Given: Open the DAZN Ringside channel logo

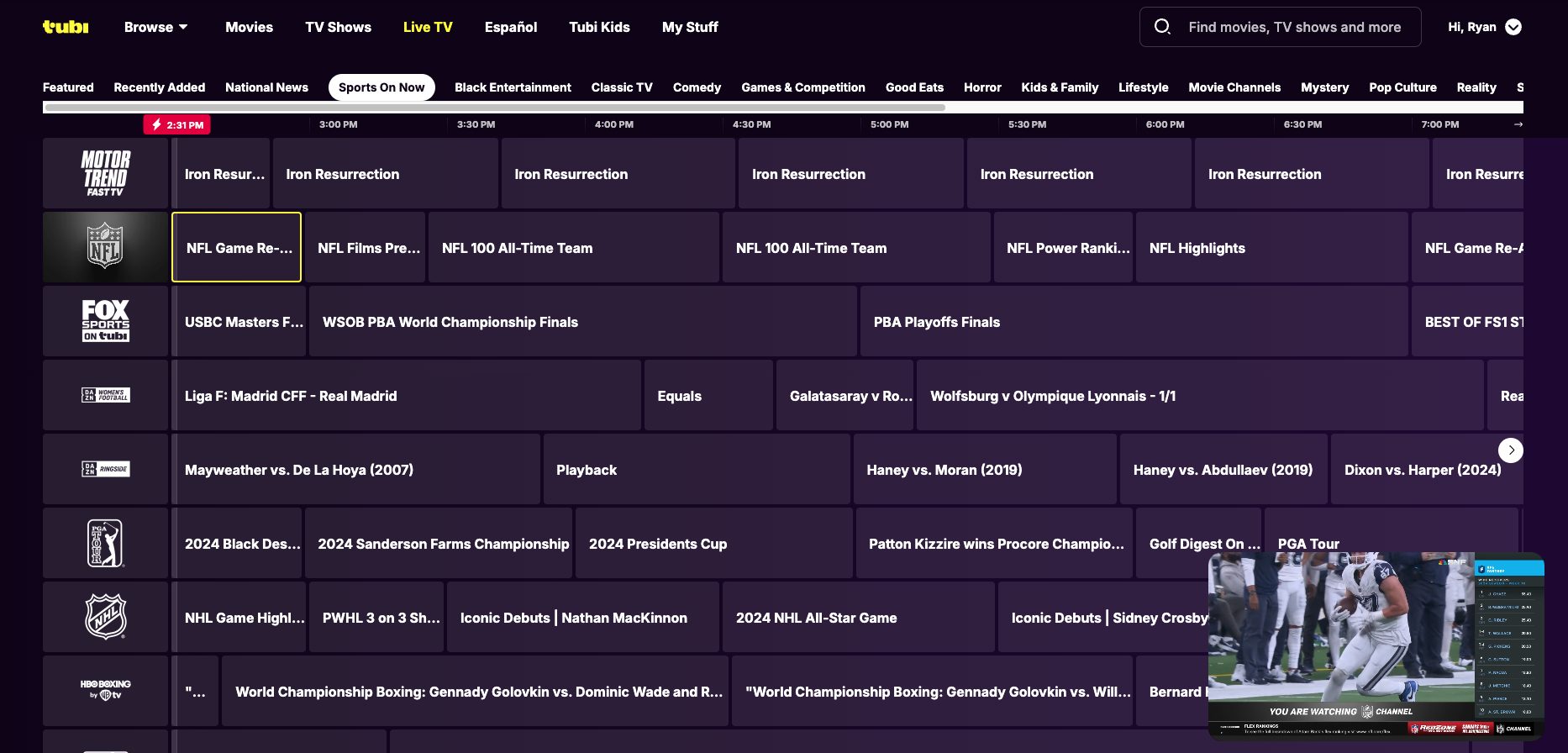Looking at the screenshot, I should [105, 469].
